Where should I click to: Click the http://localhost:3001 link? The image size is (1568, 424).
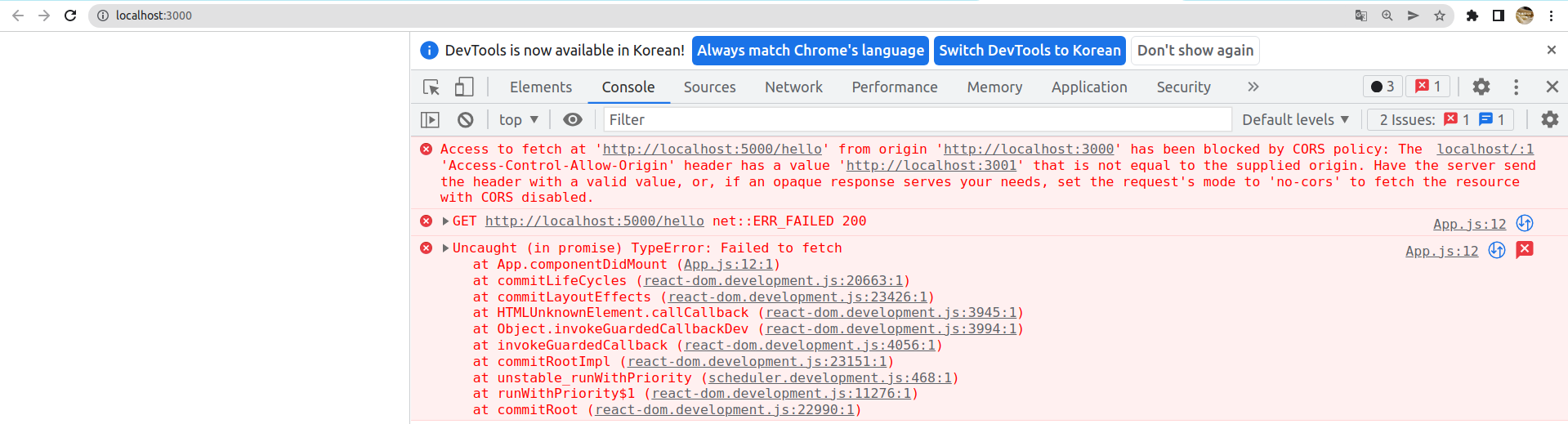pyautogui.click(x=931, y=166)
